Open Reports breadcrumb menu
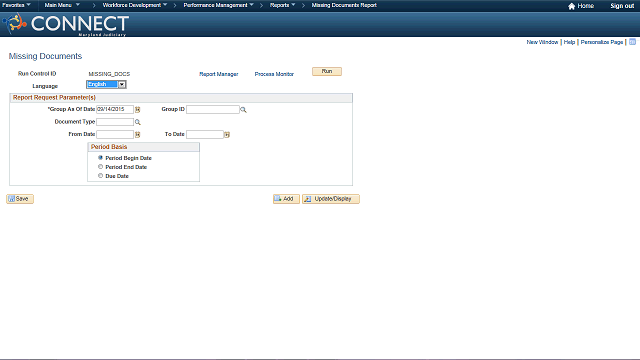This screenshot has width=640, height=360. click(282, 5)
